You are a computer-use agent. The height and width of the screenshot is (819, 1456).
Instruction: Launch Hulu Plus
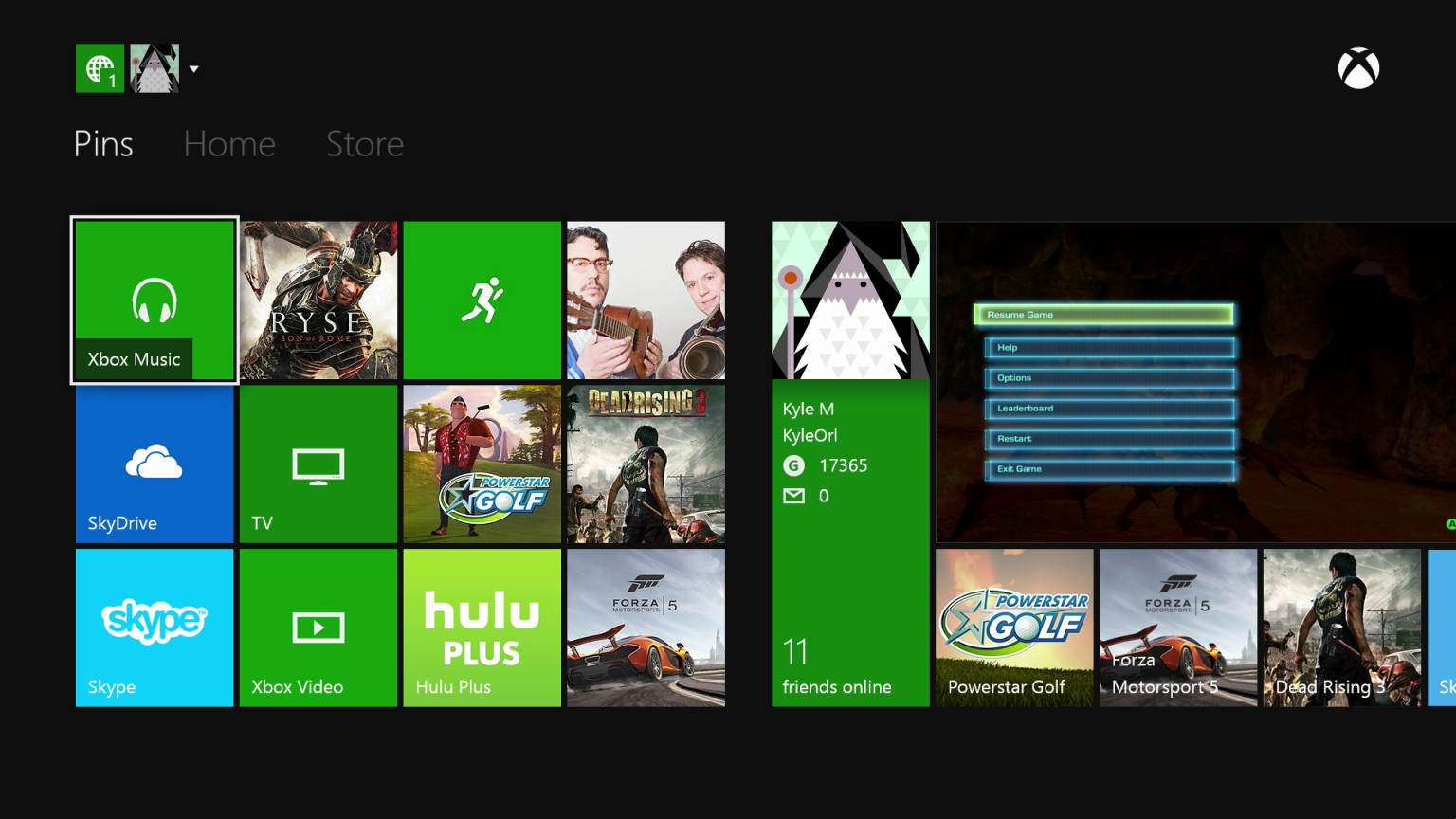482,628
